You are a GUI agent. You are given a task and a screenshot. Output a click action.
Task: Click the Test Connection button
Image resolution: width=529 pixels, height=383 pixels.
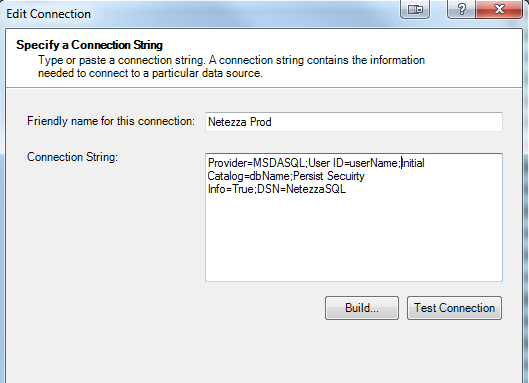(x=454, y=308)
